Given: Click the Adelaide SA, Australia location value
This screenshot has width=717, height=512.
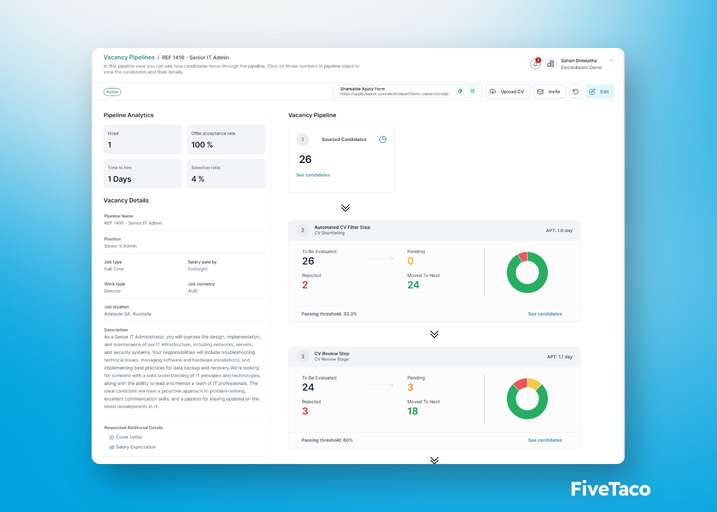Looking at the screenshot, I should coord(128,314).
